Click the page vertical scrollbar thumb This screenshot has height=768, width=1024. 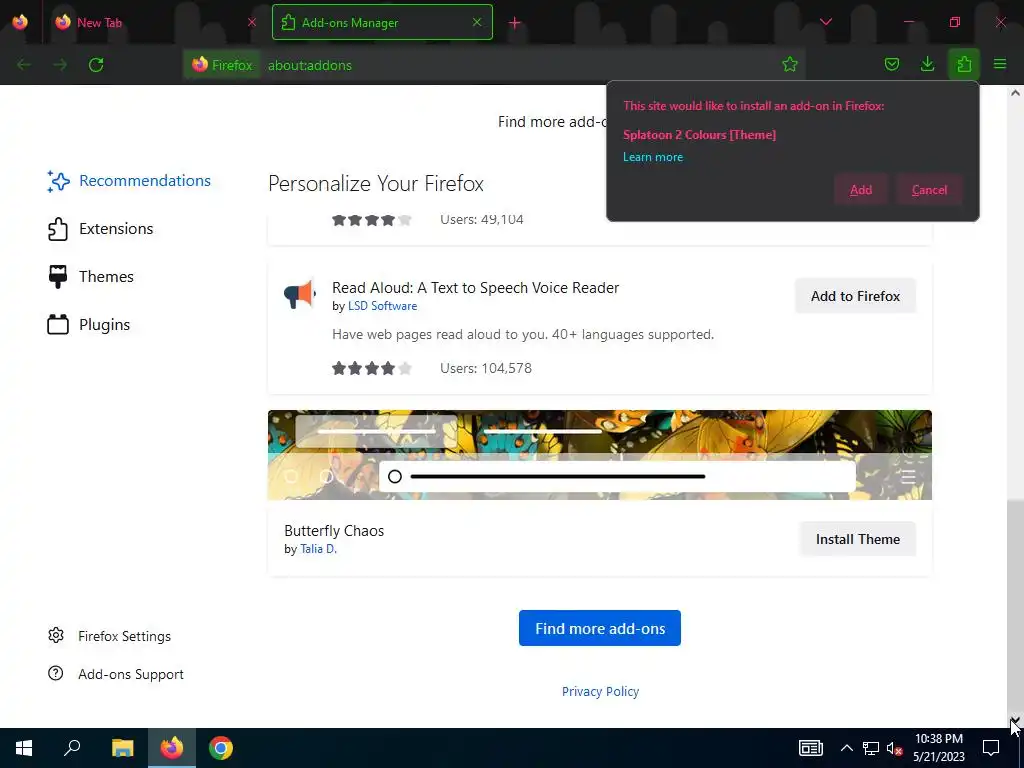(x=1015, y=607)
